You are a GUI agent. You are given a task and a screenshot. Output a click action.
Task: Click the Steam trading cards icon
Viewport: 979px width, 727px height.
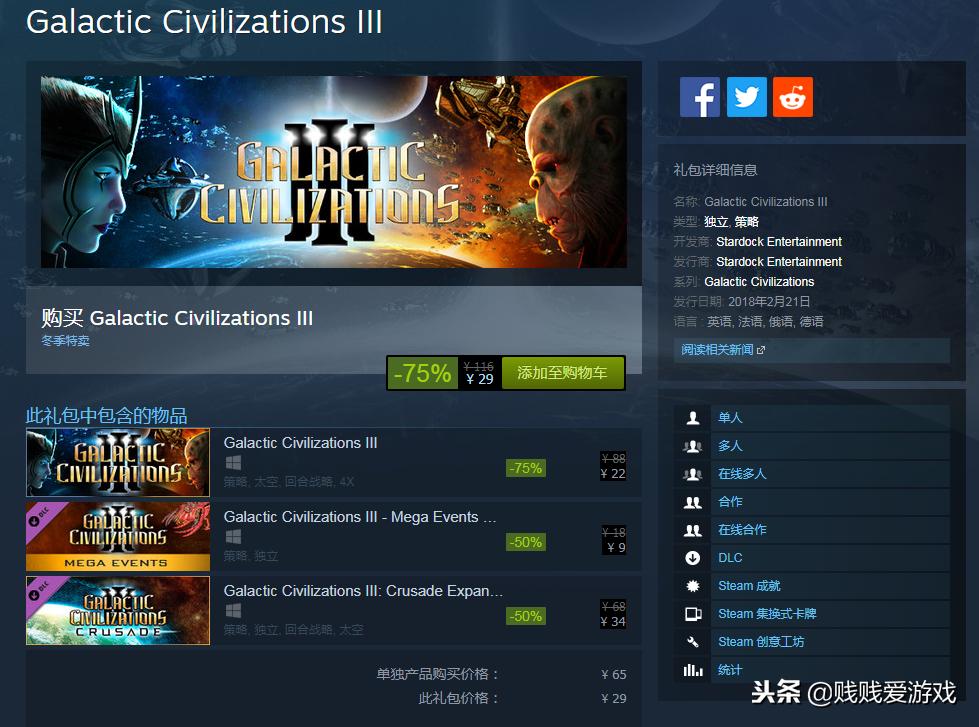pos(692,614)
